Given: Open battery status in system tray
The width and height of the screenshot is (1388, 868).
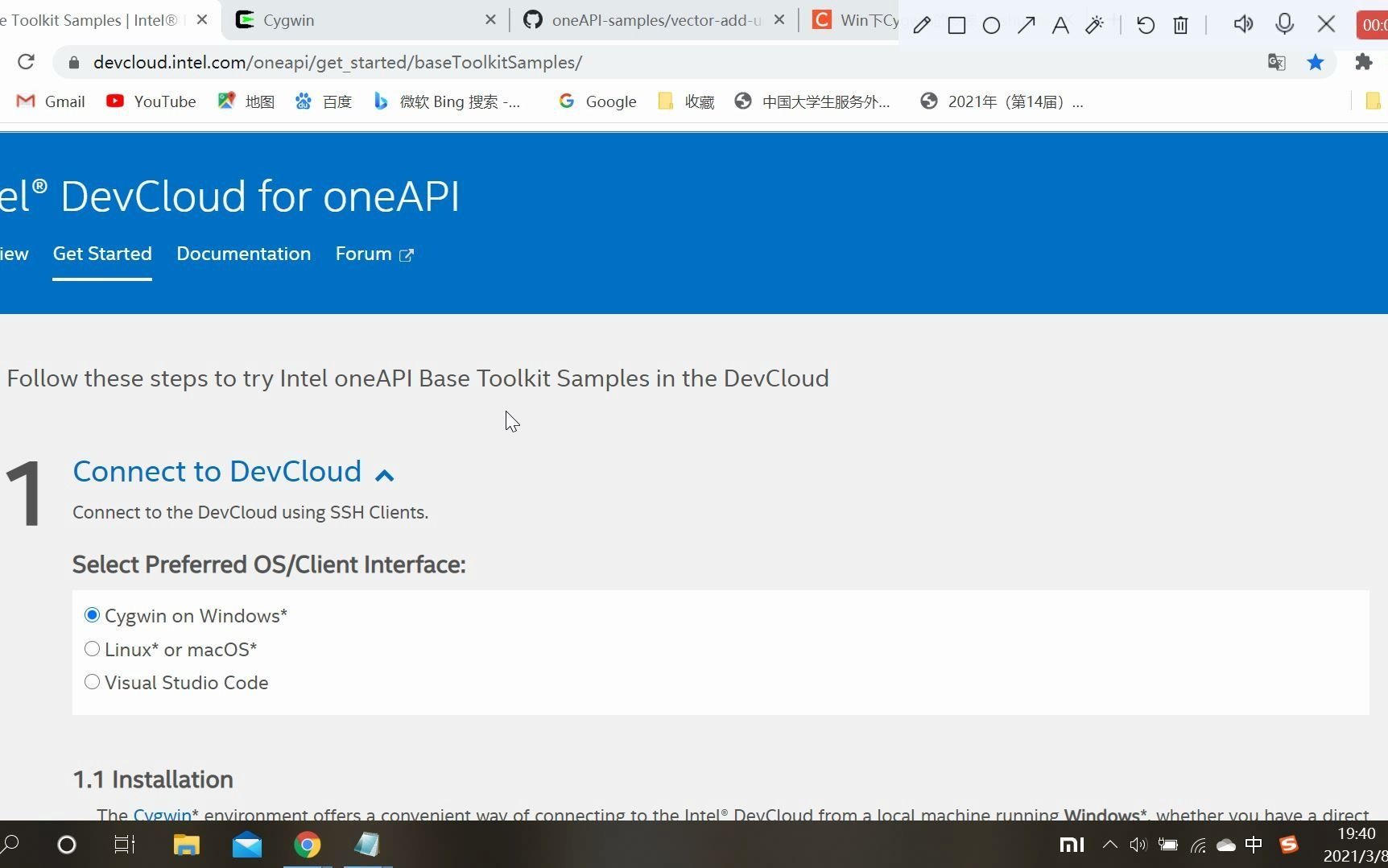Looking at the screenshot, I should pos(1167,845).
